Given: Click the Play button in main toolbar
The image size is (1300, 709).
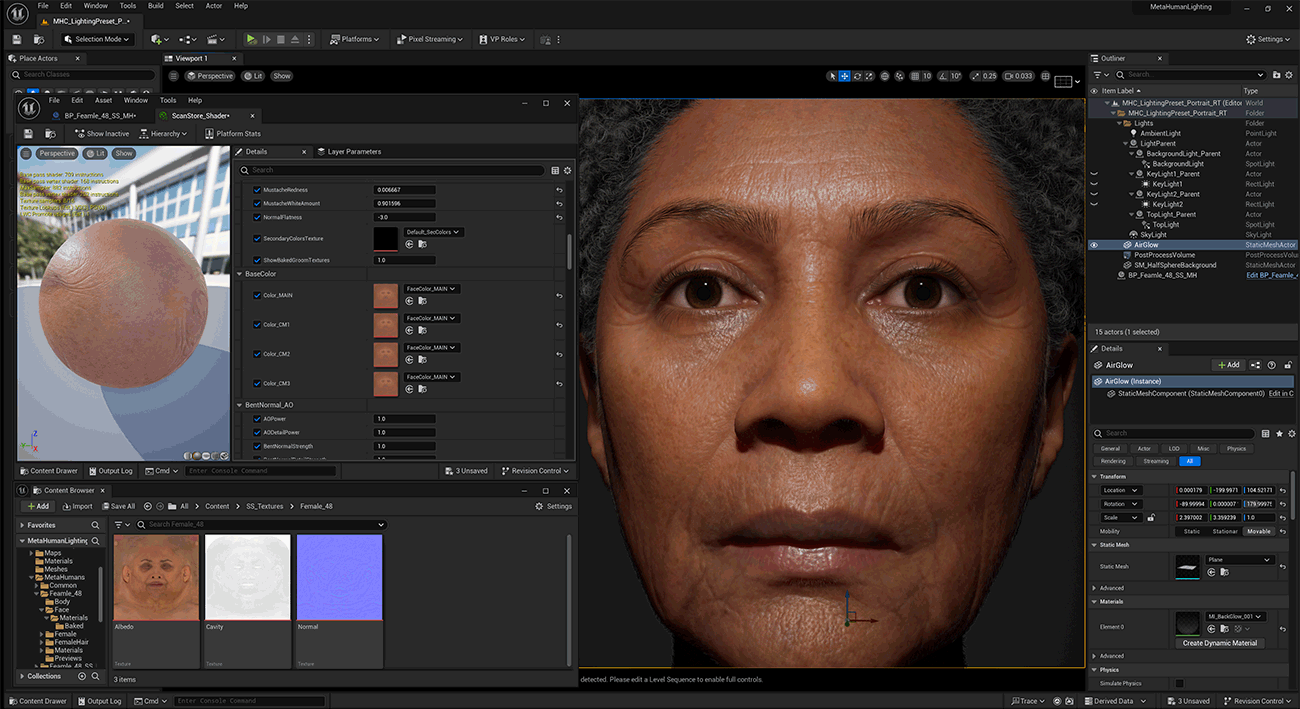Looking at the screenshot, I should point(251,39).
